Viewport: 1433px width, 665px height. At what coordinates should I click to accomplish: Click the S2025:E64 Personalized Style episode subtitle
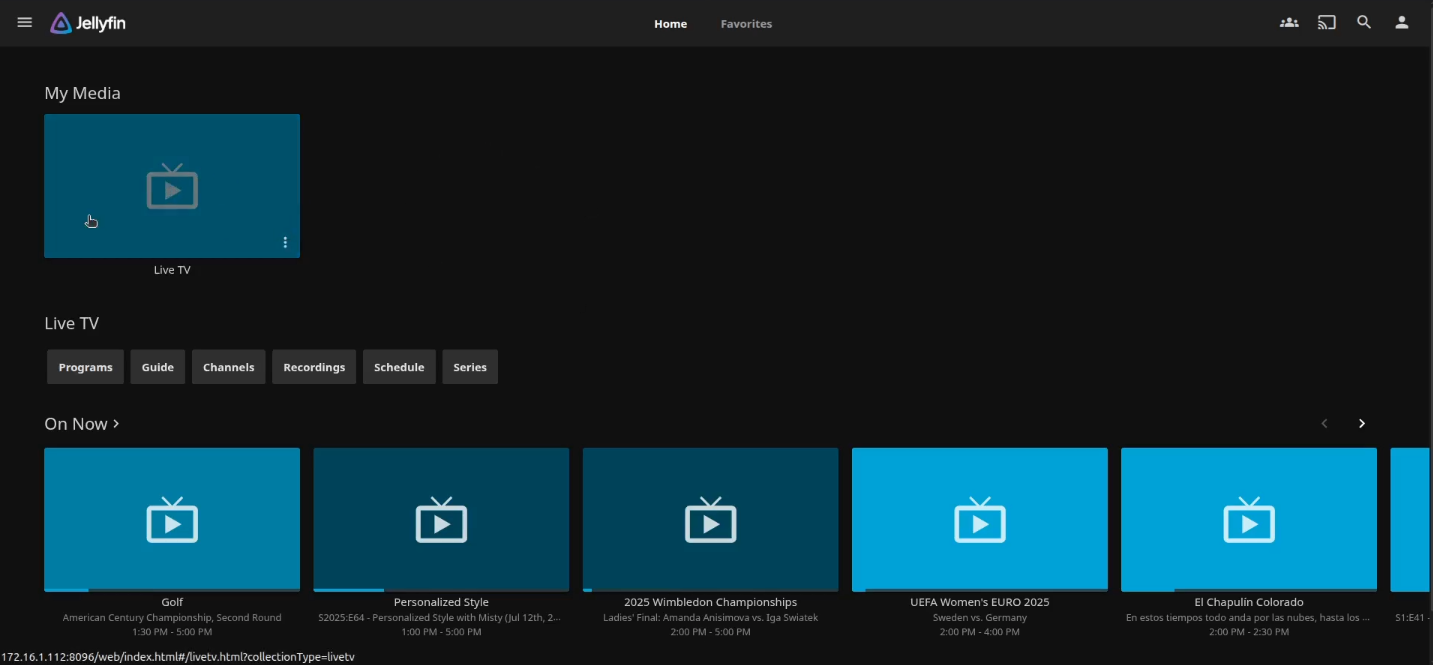[441, 618]
